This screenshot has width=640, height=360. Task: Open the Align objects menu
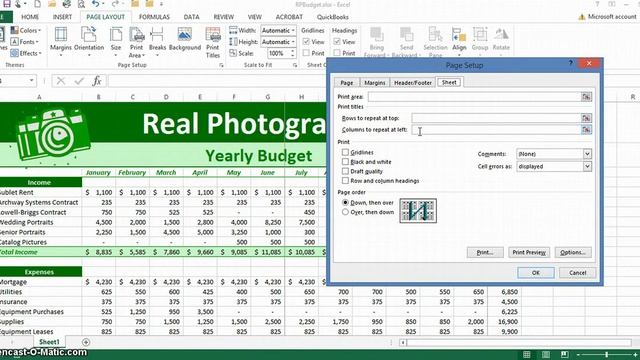point(459,42)
